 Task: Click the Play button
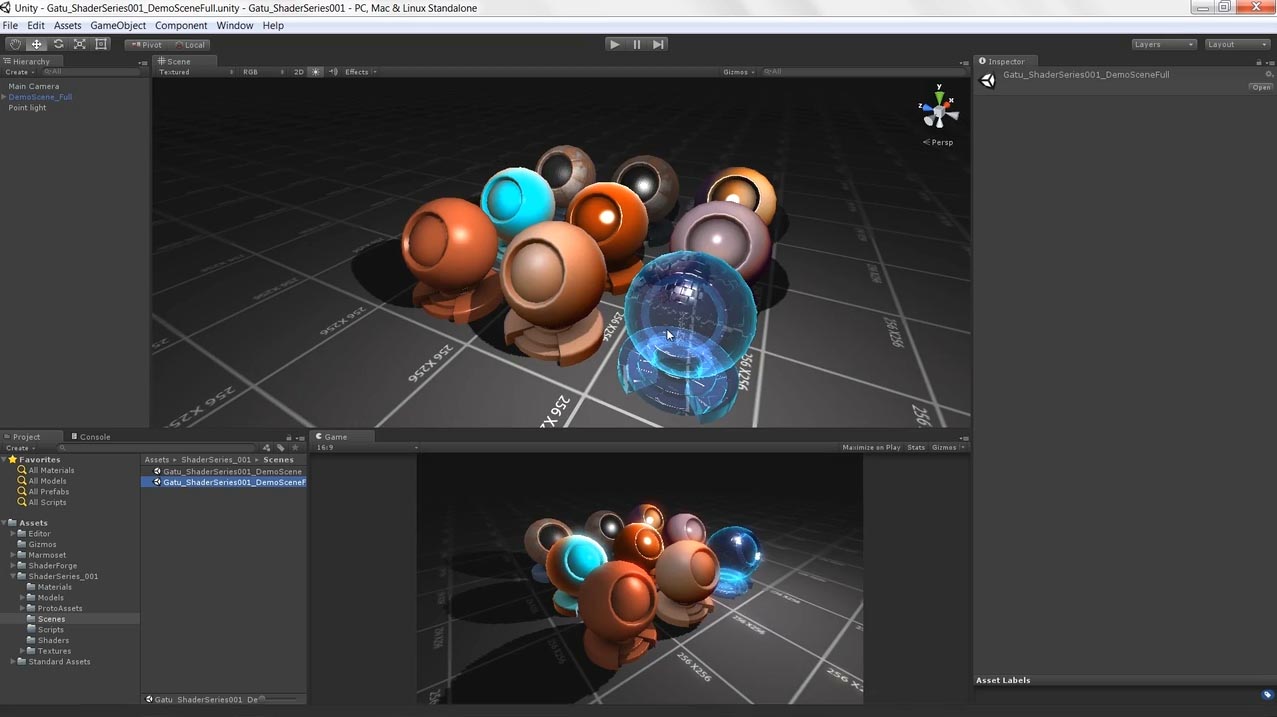[615, 44]
